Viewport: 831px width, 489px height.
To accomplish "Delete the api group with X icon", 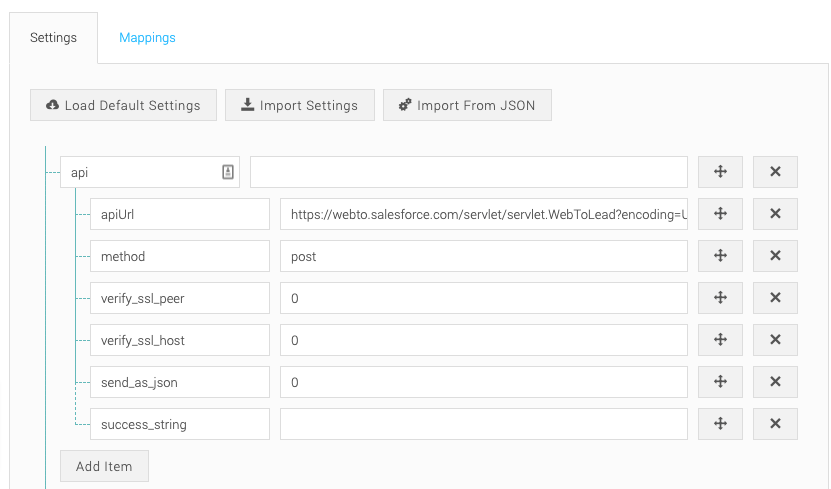I will pyautogui.click(x=775, y=172).
